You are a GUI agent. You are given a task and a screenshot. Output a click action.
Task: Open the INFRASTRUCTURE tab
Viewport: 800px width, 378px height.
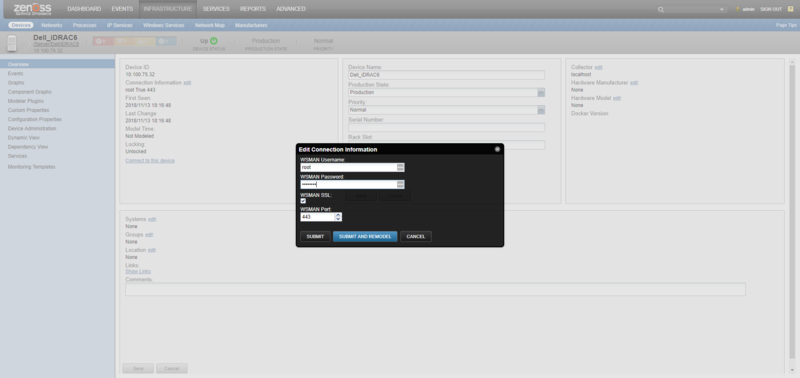(168, 9)
